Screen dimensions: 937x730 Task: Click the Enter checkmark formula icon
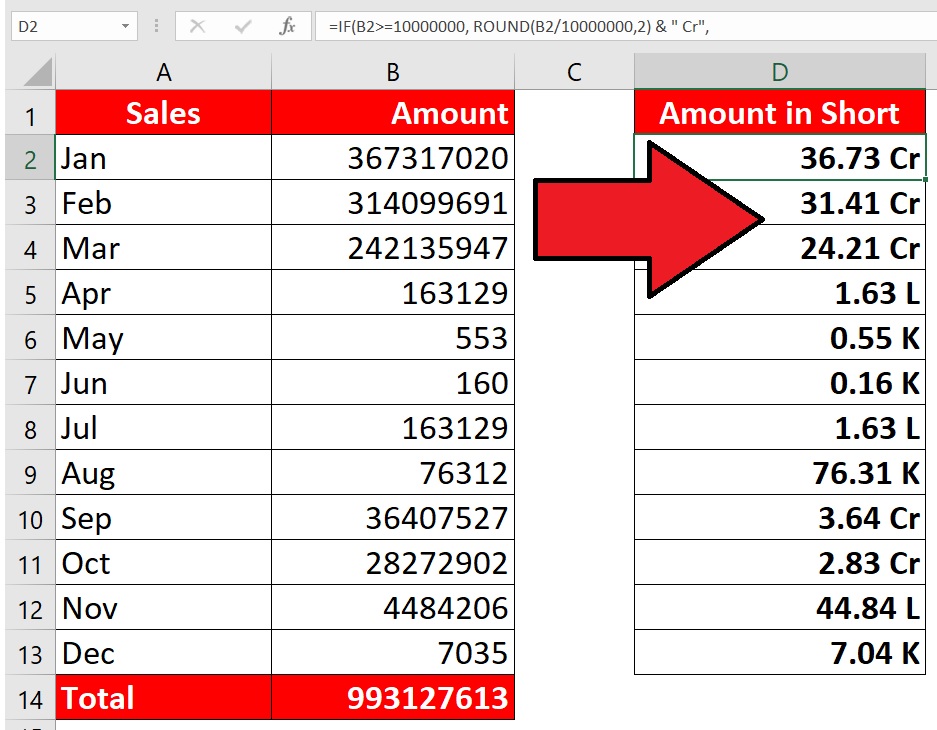(242, 27)
